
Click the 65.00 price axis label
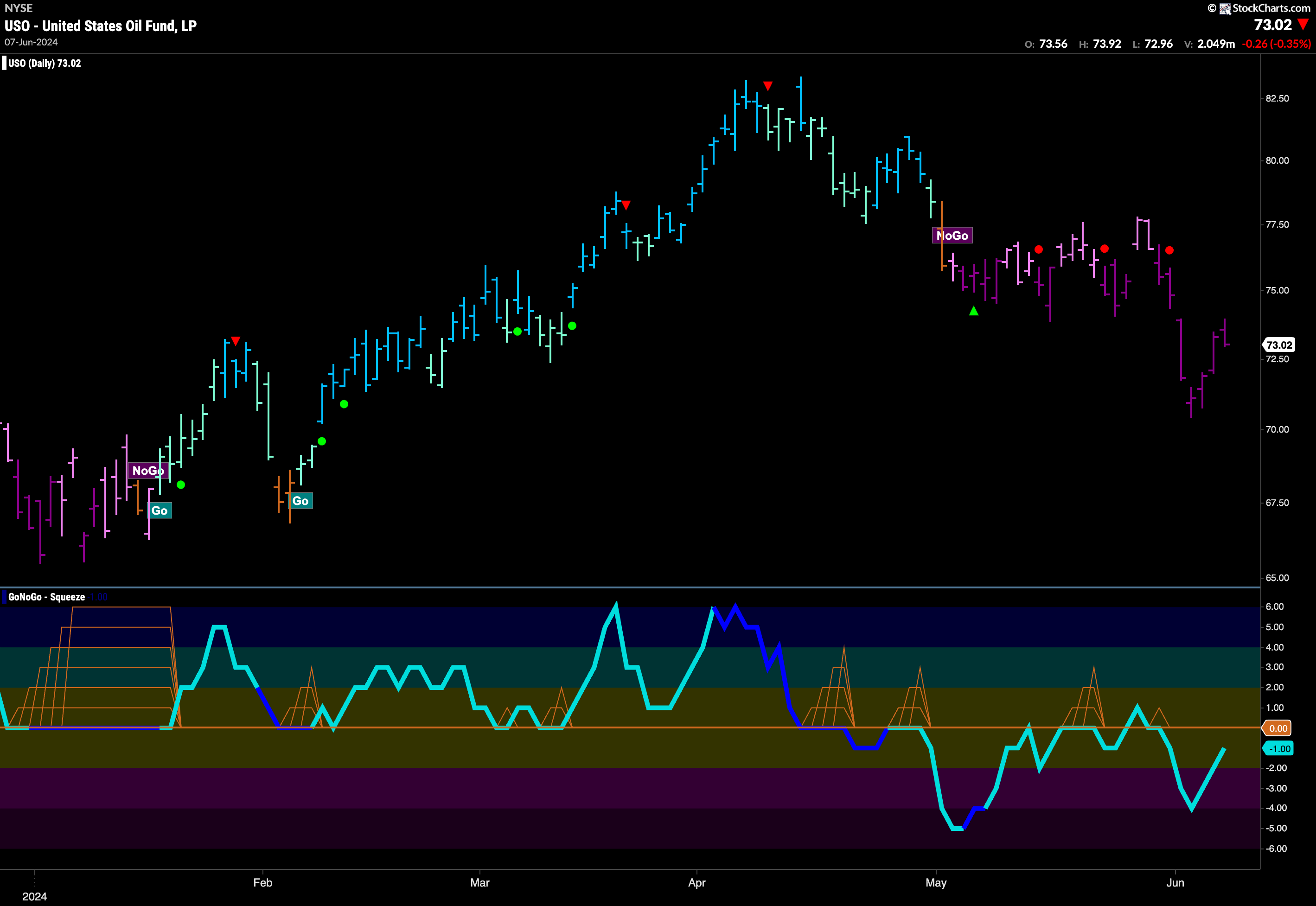pyautogui.click(x=1278, y=578)
